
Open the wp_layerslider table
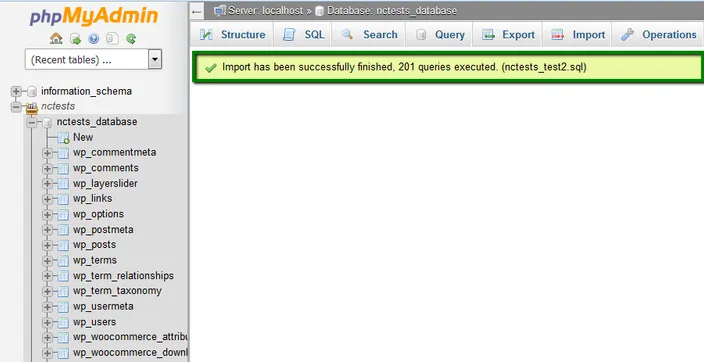click(105, 183)
